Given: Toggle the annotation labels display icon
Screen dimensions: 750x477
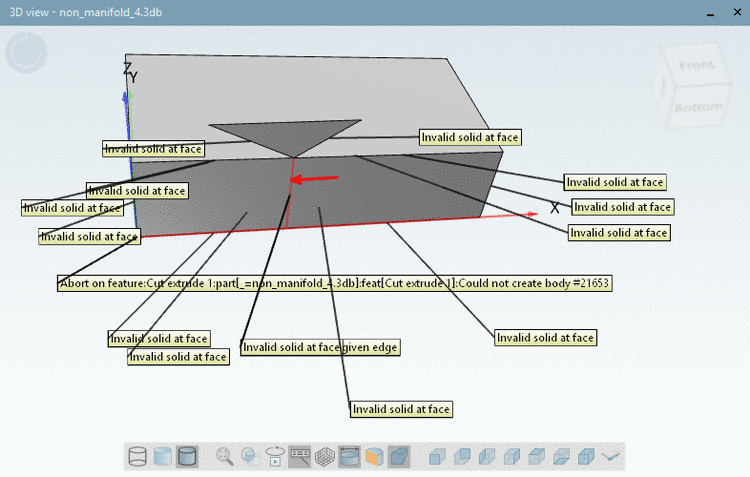Looking at the screenshot, I should click(300, 456).
